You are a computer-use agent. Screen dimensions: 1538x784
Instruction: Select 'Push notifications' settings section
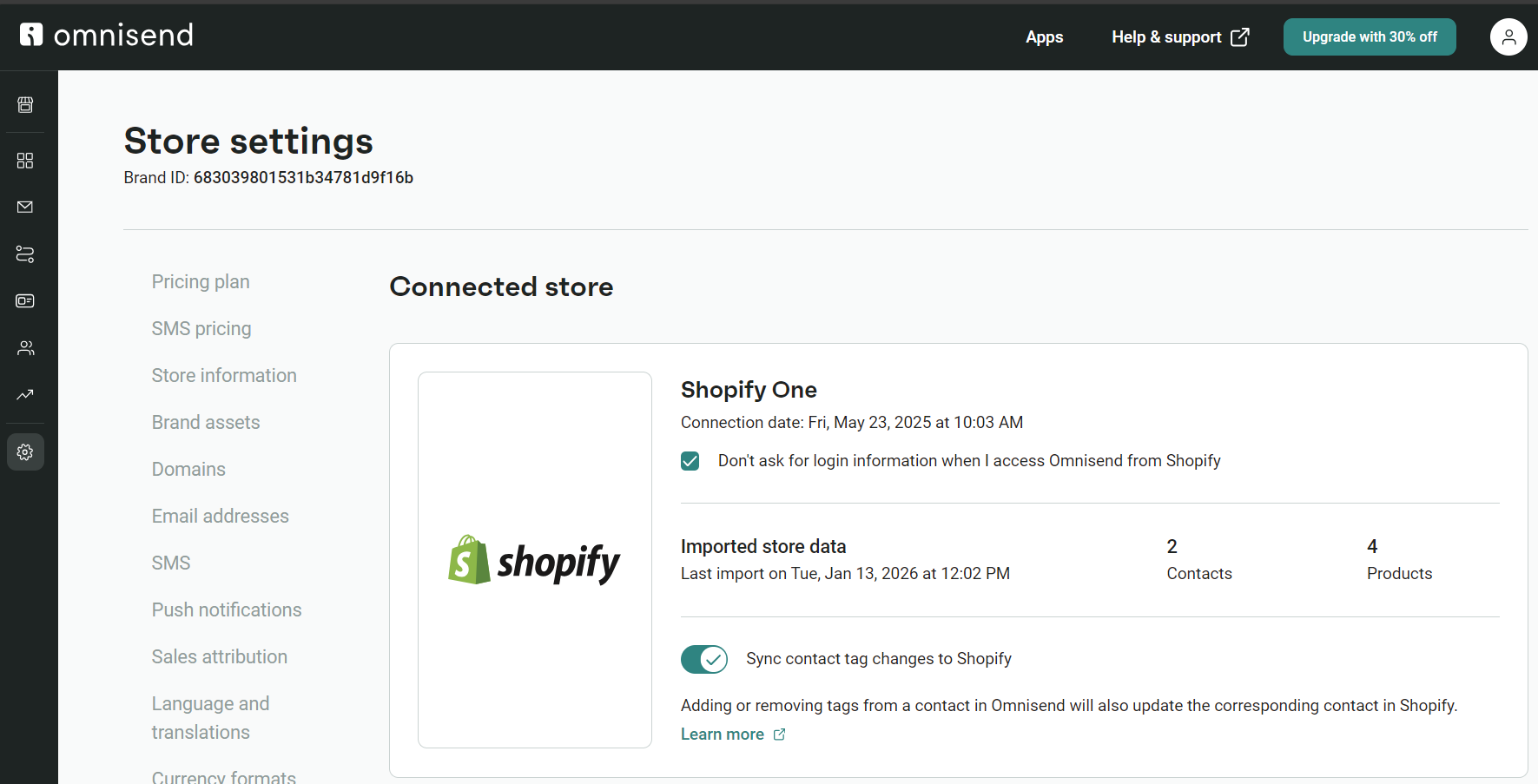tap(227, 609)
